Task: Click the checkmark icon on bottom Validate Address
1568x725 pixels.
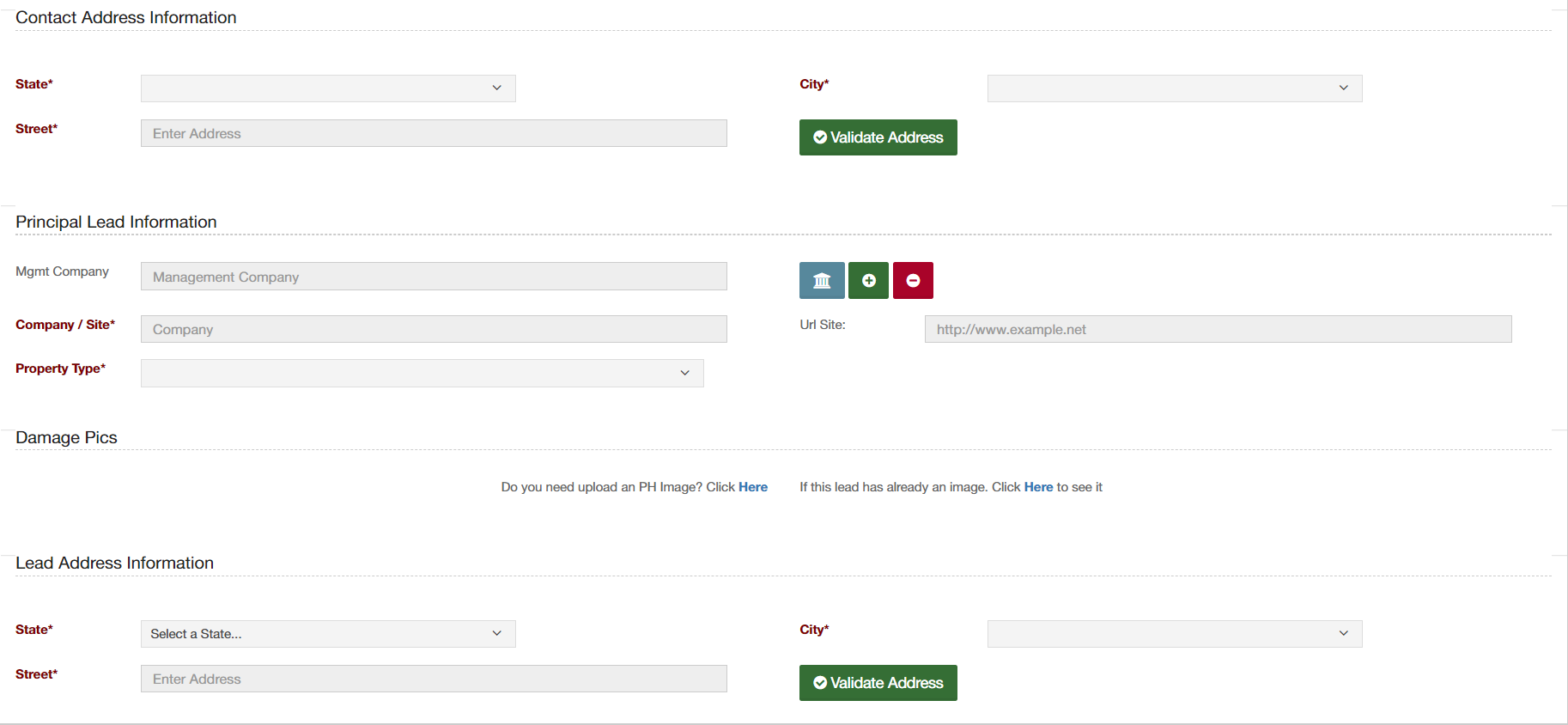Action: [x=820, y=683]
